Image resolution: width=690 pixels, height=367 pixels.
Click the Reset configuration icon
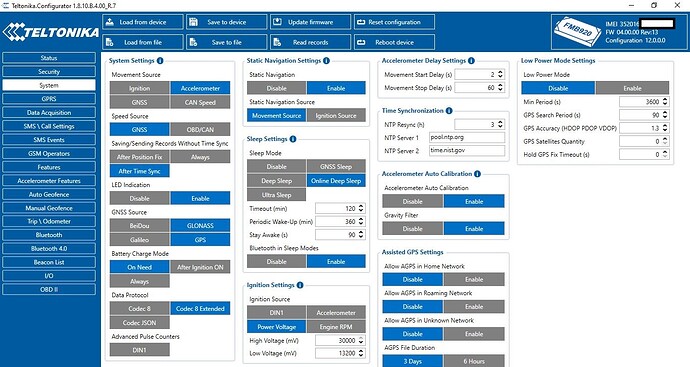pyautogui.click(x=361, y=22)
